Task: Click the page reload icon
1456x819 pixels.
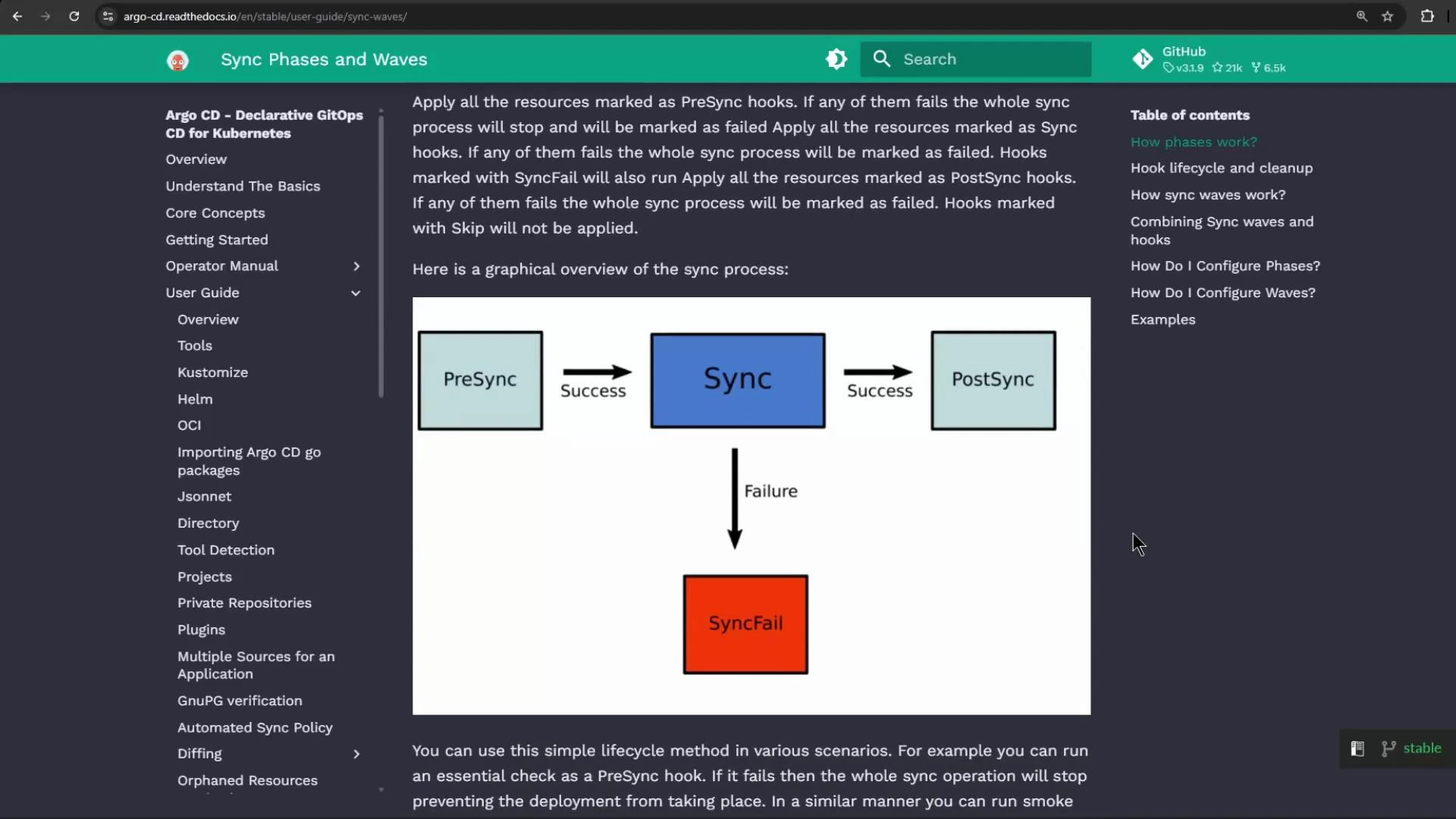Action: [74, 16]
